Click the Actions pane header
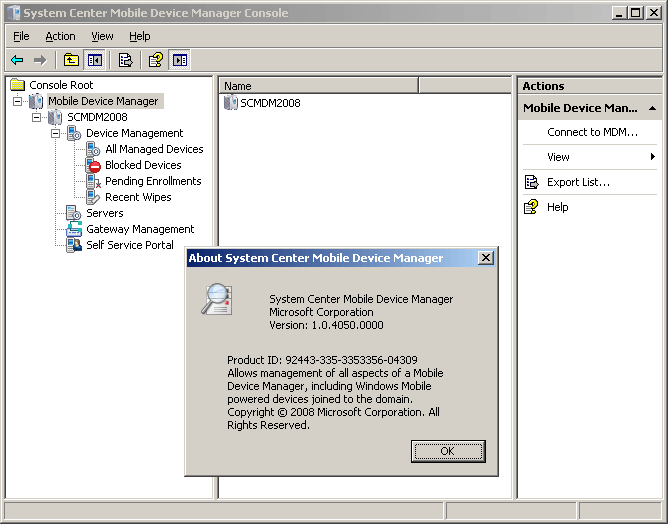This screenshot has width=668, height=524. 590,86
